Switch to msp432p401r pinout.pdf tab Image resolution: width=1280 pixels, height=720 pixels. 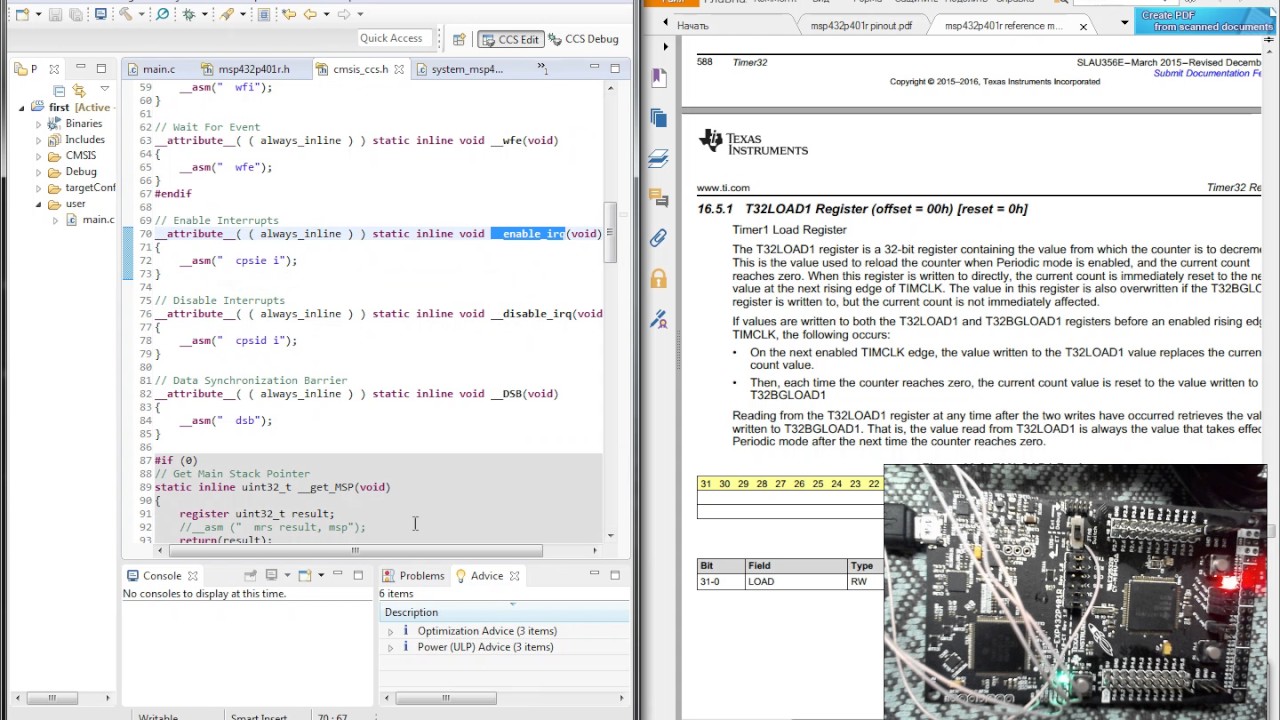click(861, 26)
